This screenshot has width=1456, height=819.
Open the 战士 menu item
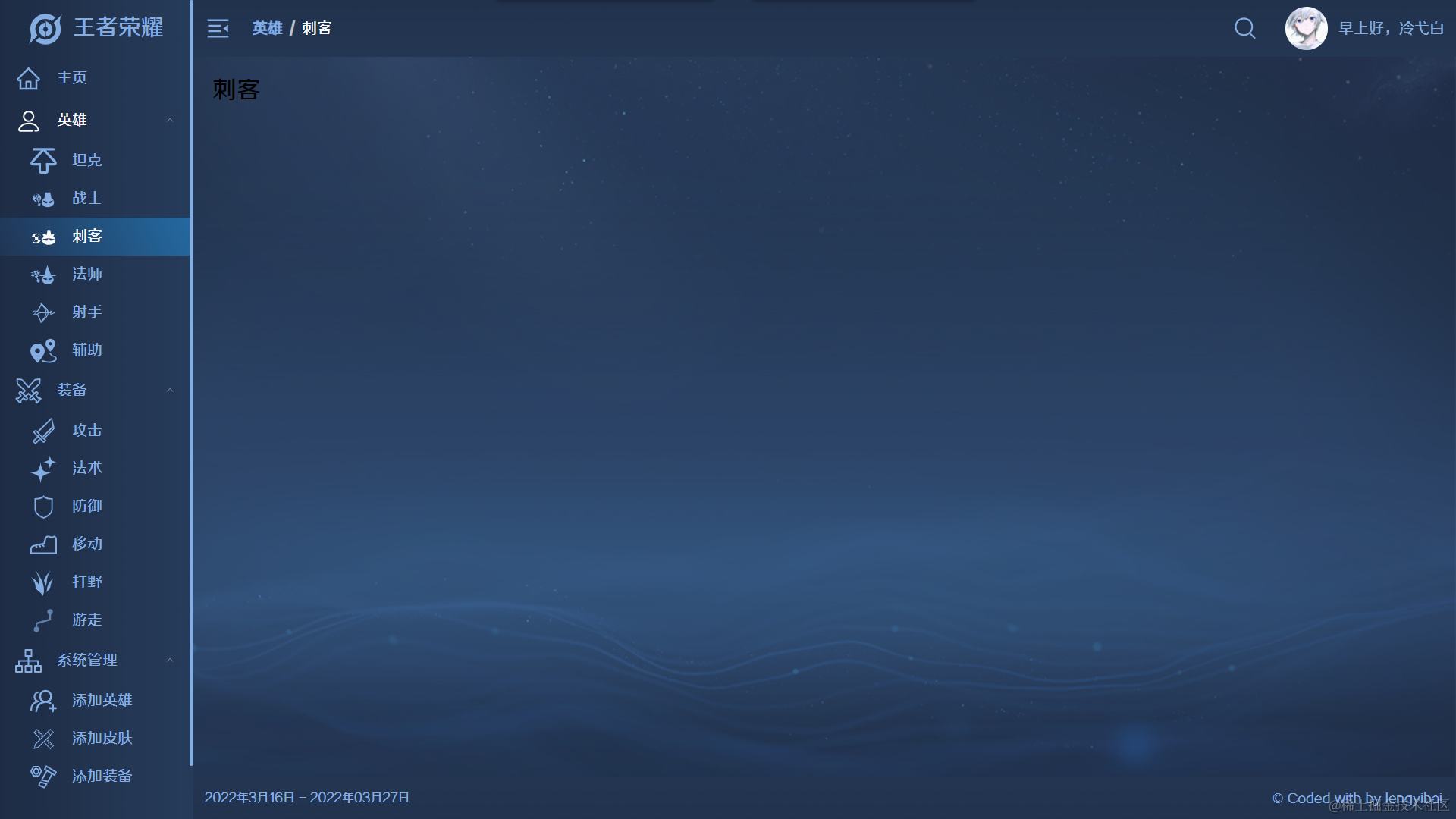(86, 199)
